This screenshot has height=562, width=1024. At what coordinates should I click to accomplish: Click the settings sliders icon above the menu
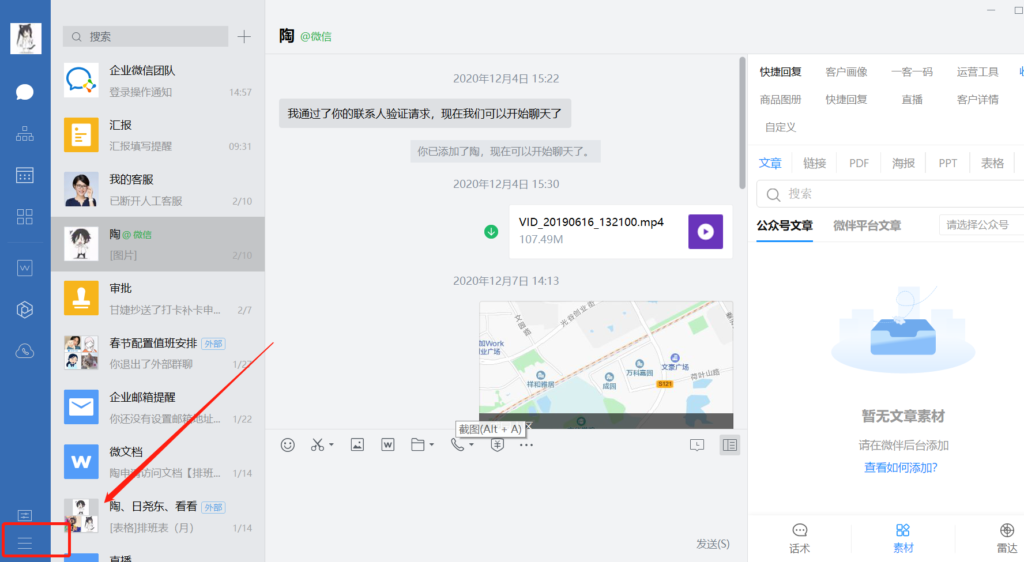[x=25, y=516]
